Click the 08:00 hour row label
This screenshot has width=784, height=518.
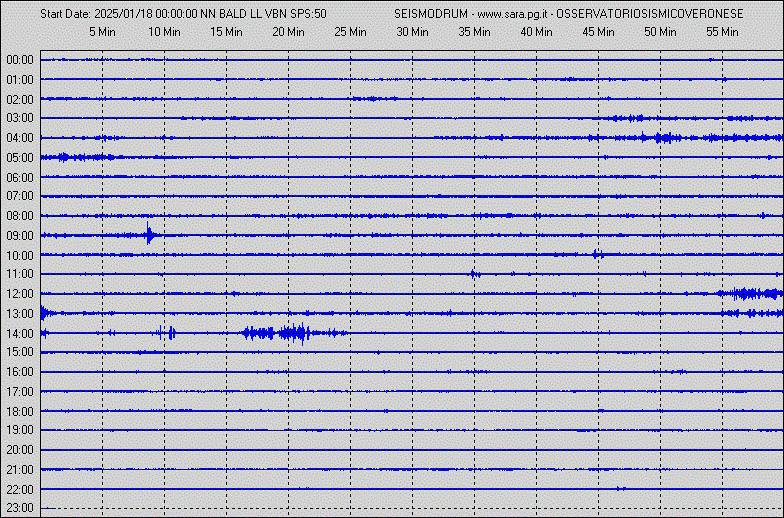click(20, 216)
